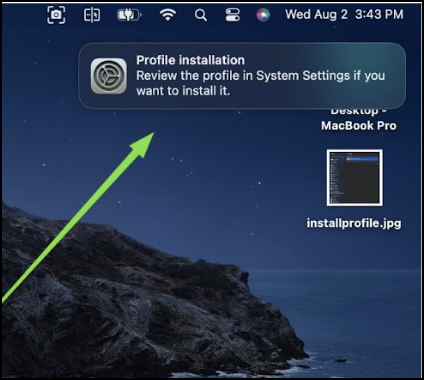This screenshot has width=424, height=380.
Task: Click the System Settings gear in the notification
Action: pos(109,76)
